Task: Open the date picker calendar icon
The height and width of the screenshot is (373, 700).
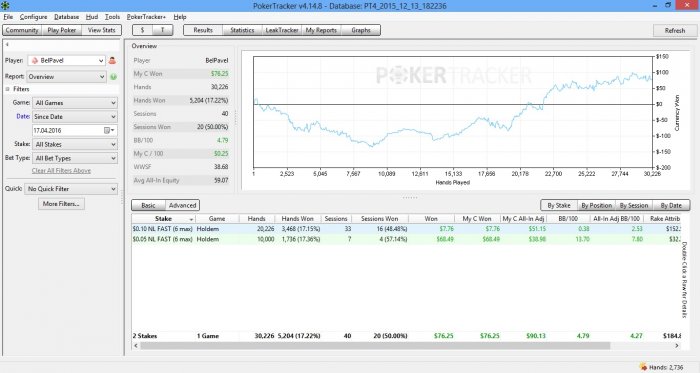Action: 108,130
